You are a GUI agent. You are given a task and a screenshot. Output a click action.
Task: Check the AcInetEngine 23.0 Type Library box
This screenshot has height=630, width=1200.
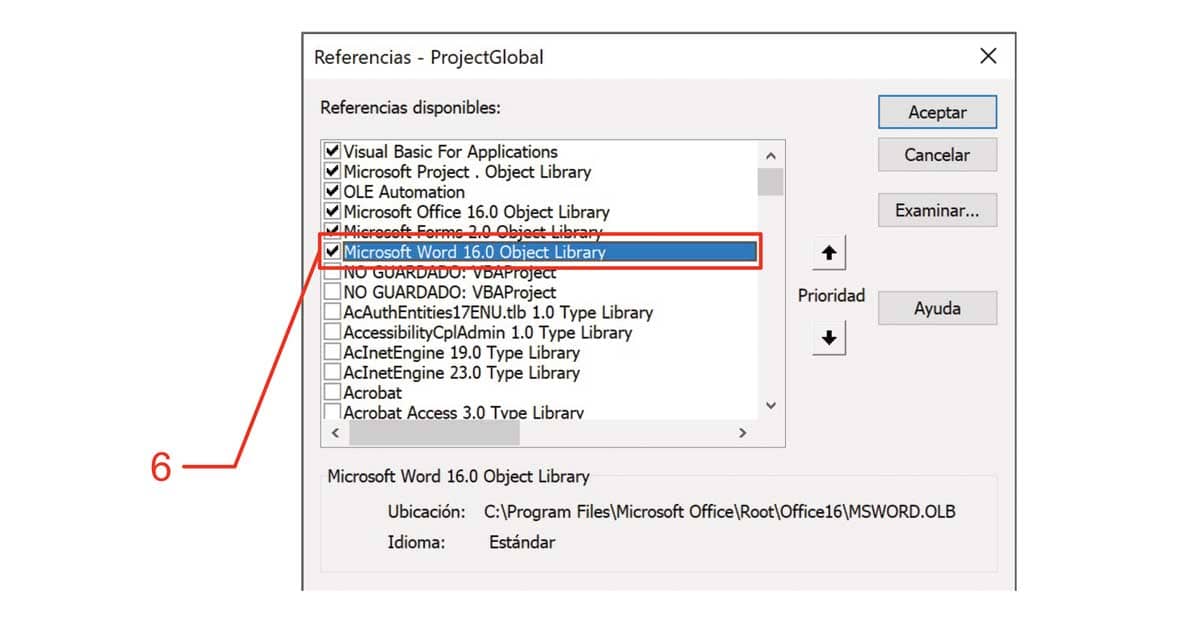point(333,372)
